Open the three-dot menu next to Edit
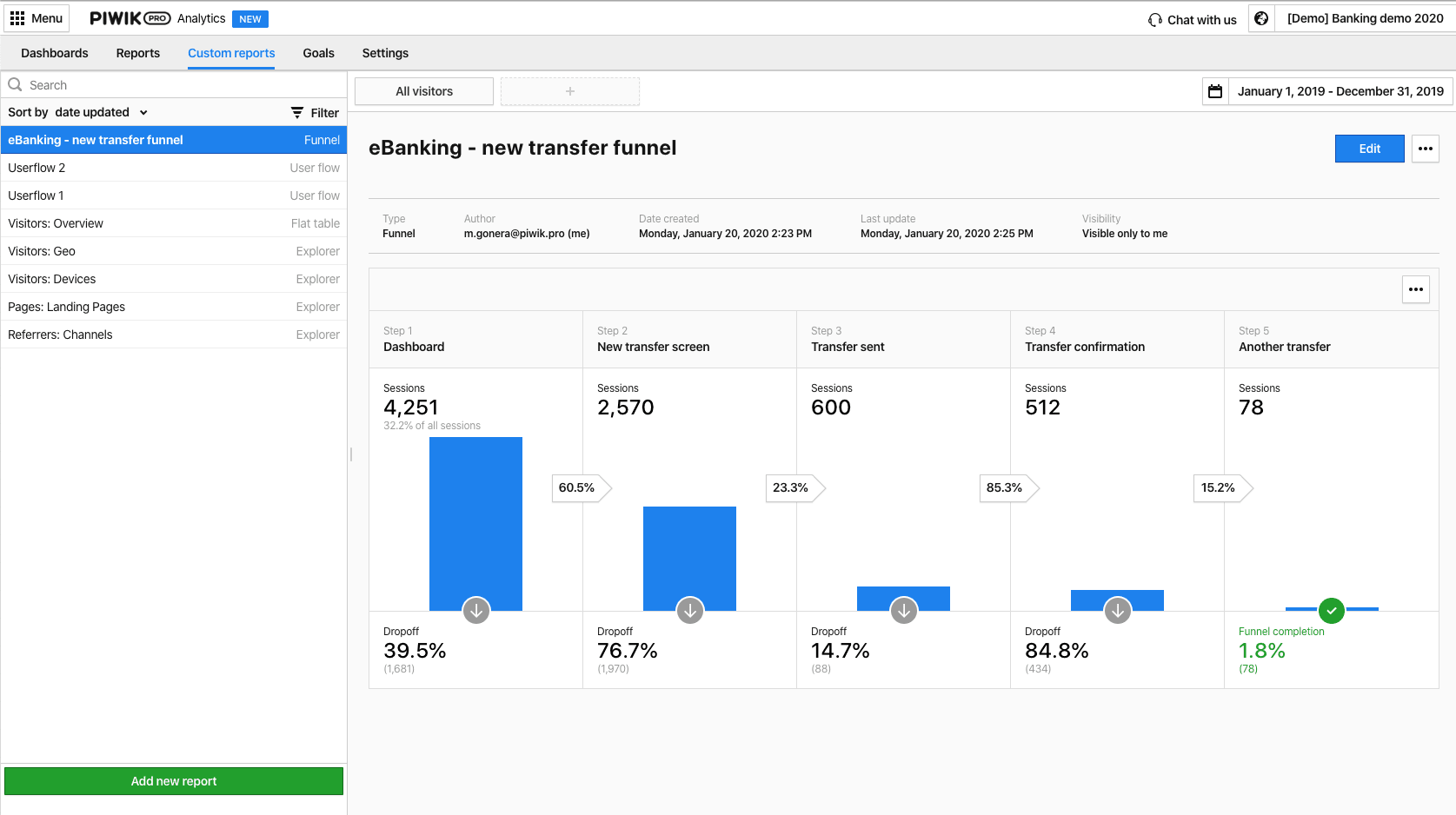Viewport: 1456px width, 815px height. pyautogui.click(x=1426, y=149)
